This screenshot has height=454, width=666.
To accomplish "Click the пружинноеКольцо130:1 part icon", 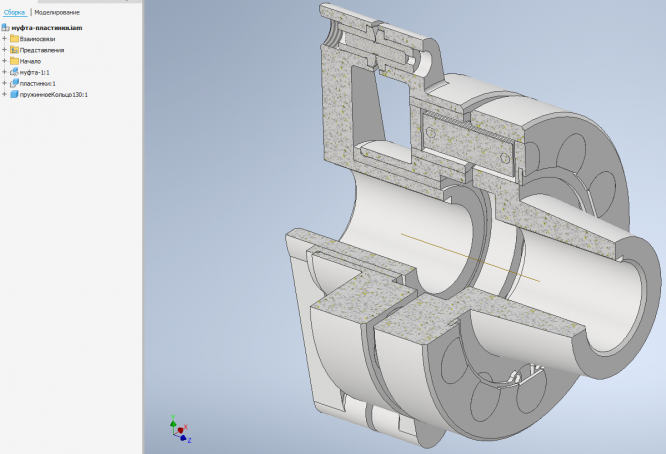I will click(14, 95).
